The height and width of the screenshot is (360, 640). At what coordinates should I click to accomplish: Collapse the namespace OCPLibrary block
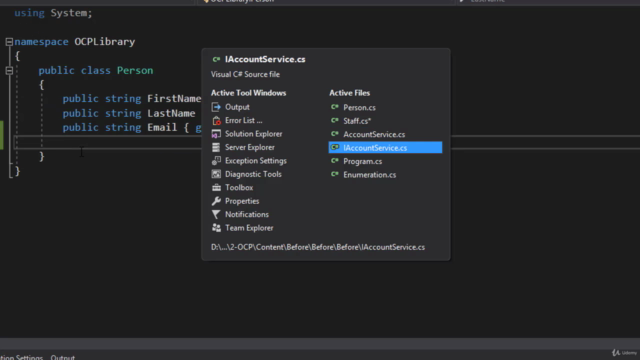[x=9, y=42]
